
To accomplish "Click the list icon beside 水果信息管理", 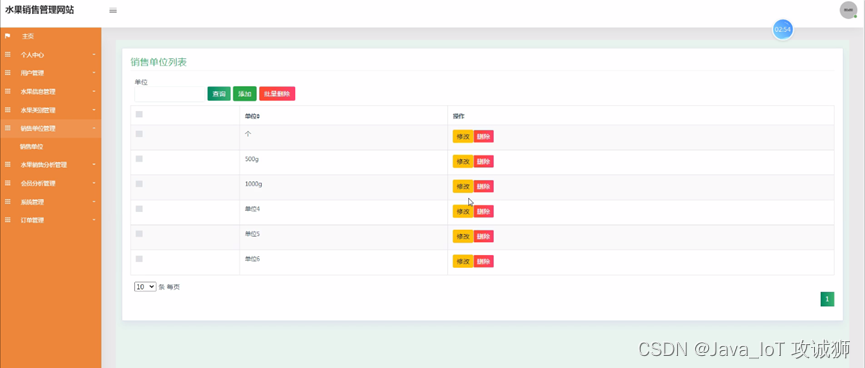I will click(x=8, y=92).
